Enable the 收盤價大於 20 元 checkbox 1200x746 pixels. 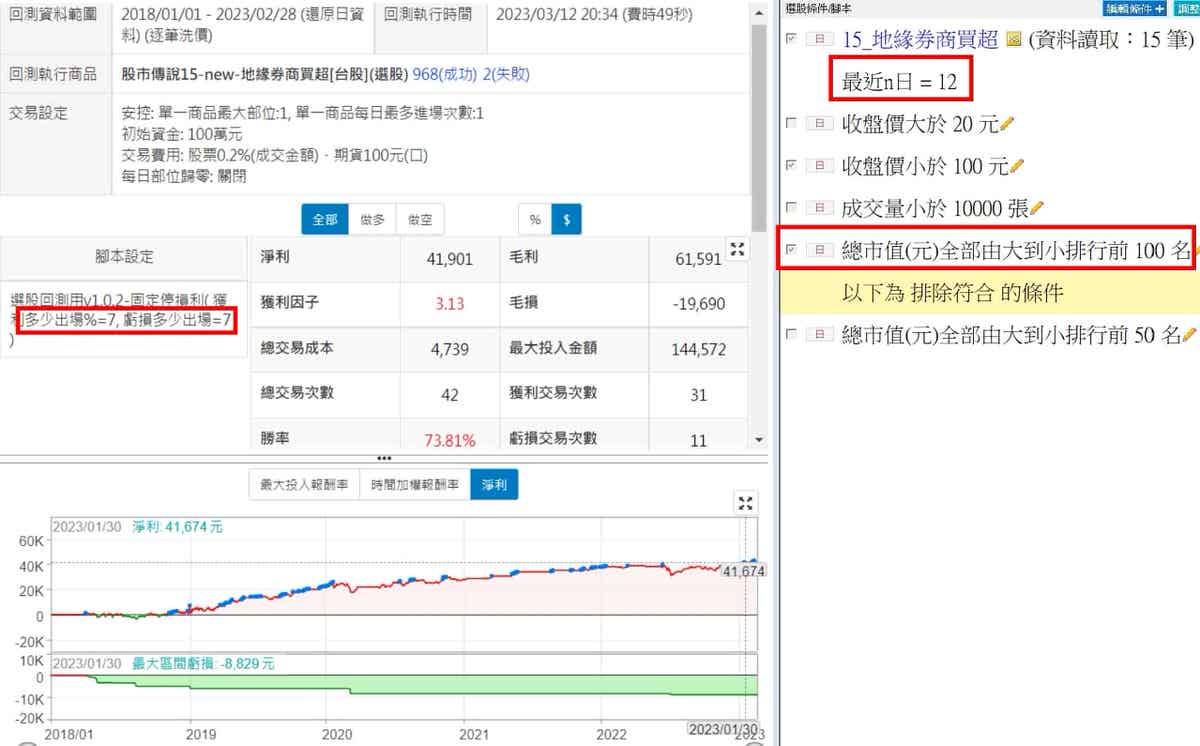point(792,124)
